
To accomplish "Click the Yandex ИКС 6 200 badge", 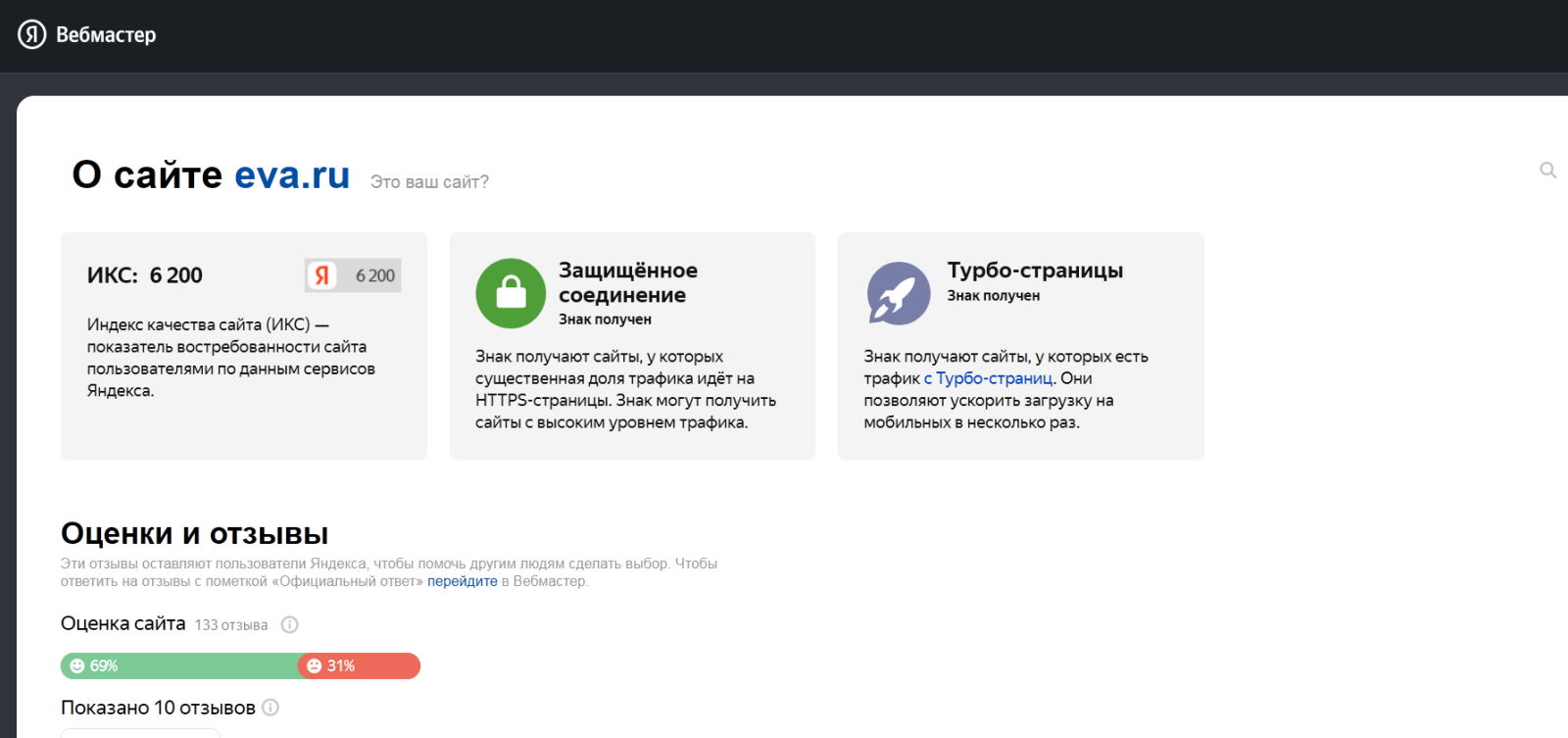I will 353,275.
